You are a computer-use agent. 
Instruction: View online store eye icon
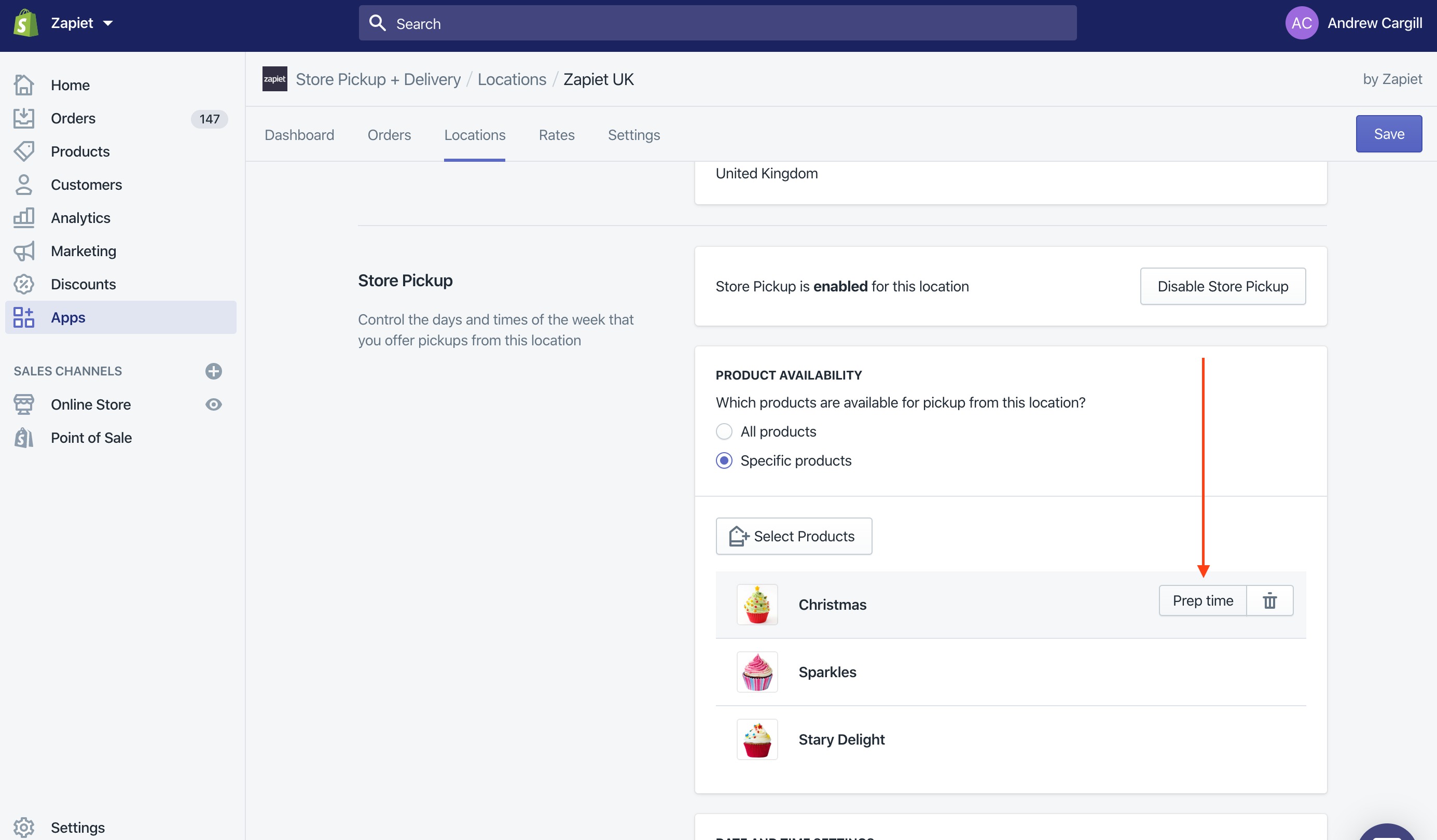pyautogui.click(x=214, y=404)
